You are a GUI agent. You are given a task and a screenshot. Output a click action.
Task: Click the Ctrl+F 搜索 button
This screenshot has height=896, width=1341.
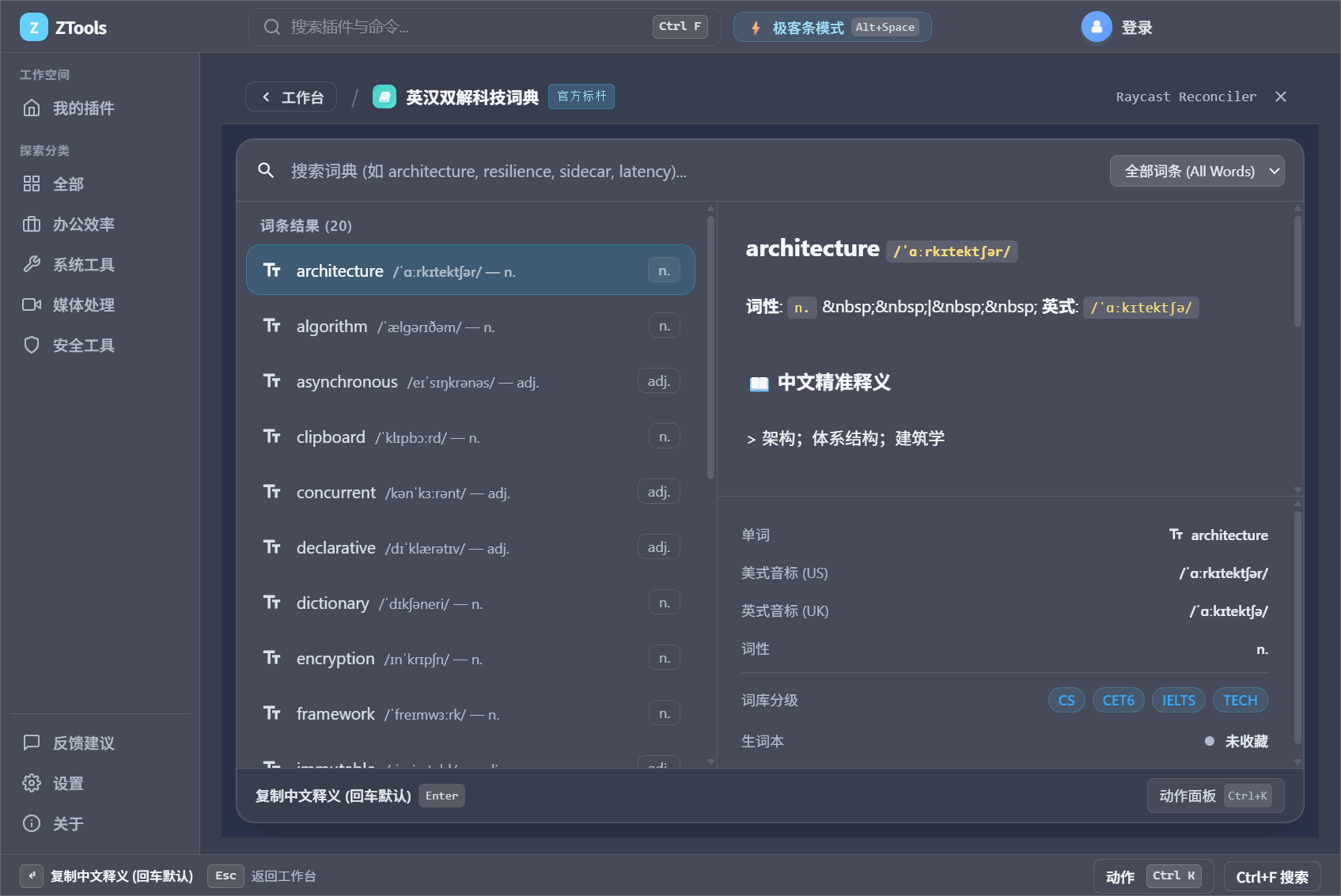1272,877
